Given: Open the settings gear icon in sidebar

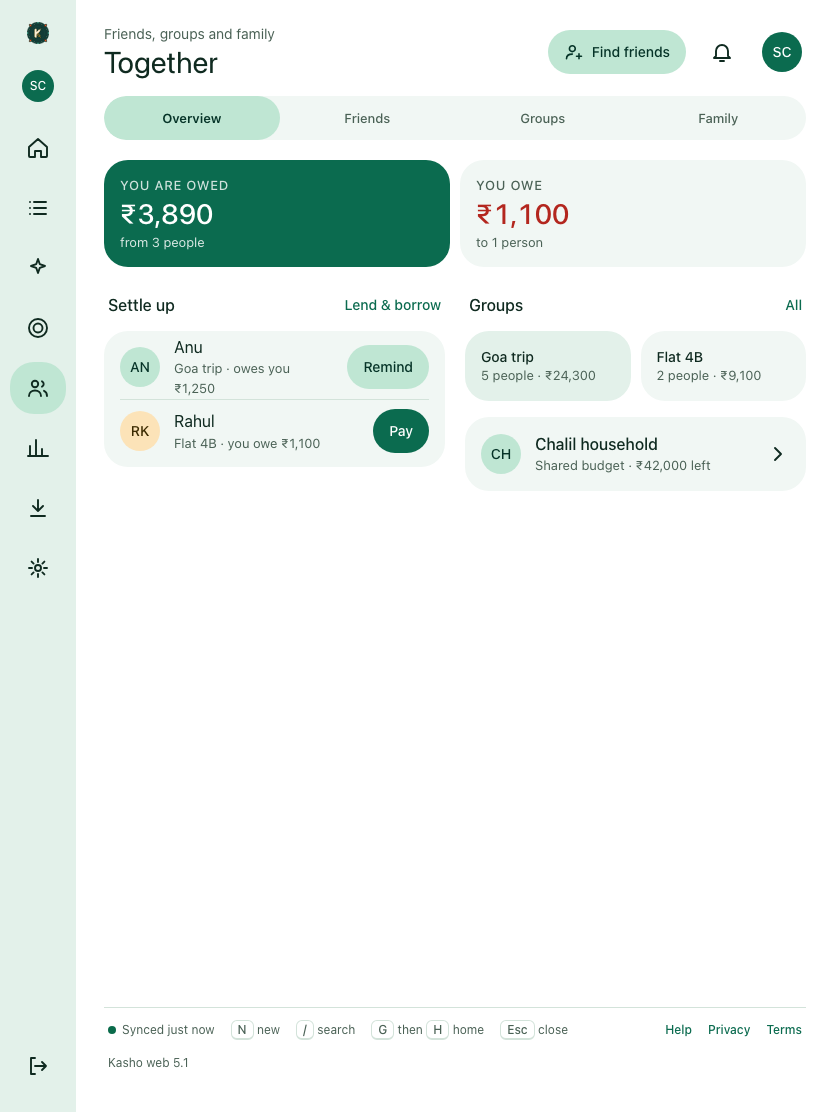Looking at the screenshot, I should click(x=38, y=568).
